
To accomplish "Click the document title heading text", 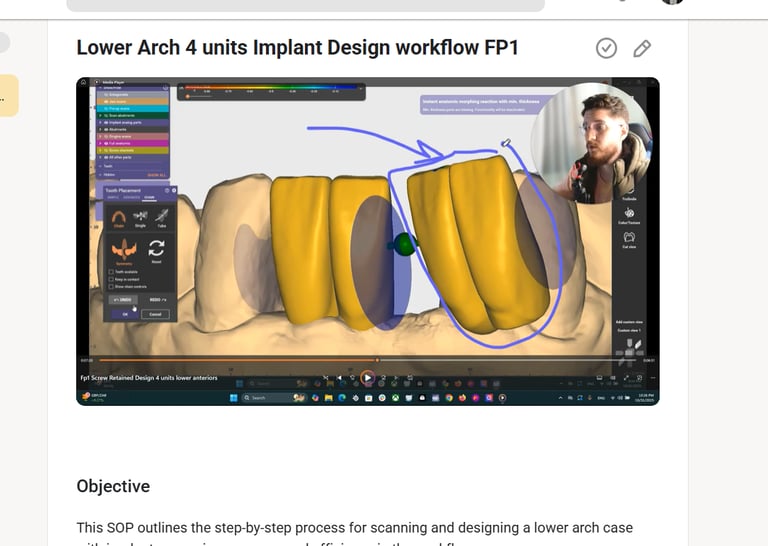I will point(297,48).
